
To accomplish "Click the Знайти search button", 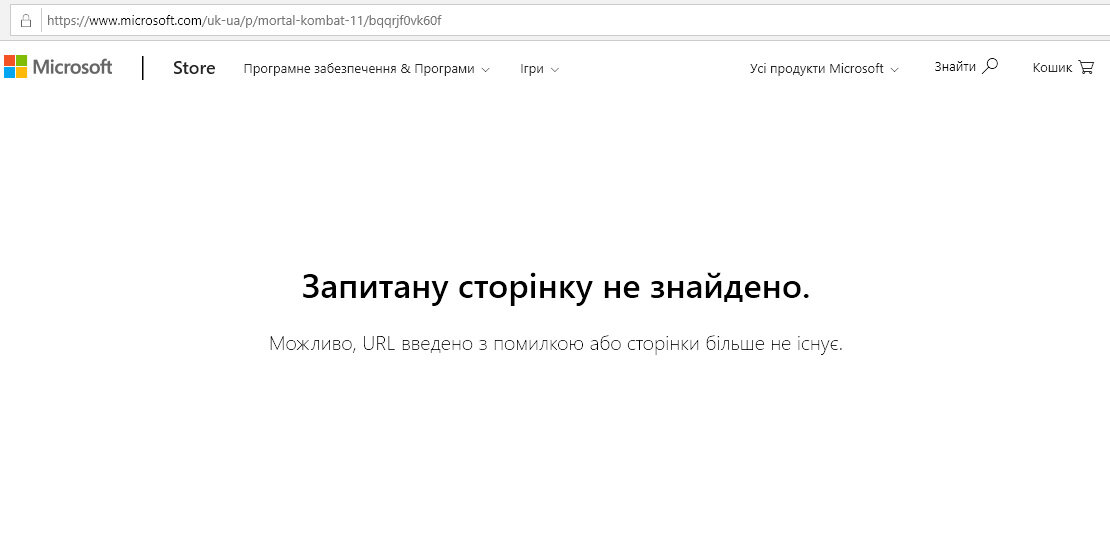I will click(x=966, y=67).
